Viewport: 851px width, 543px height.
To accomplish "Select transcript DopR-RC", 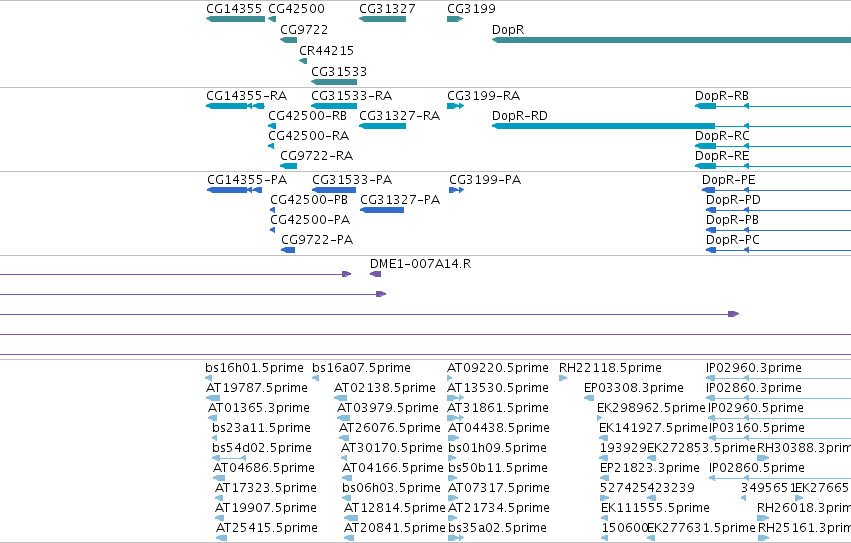I will tap(773, 146).
